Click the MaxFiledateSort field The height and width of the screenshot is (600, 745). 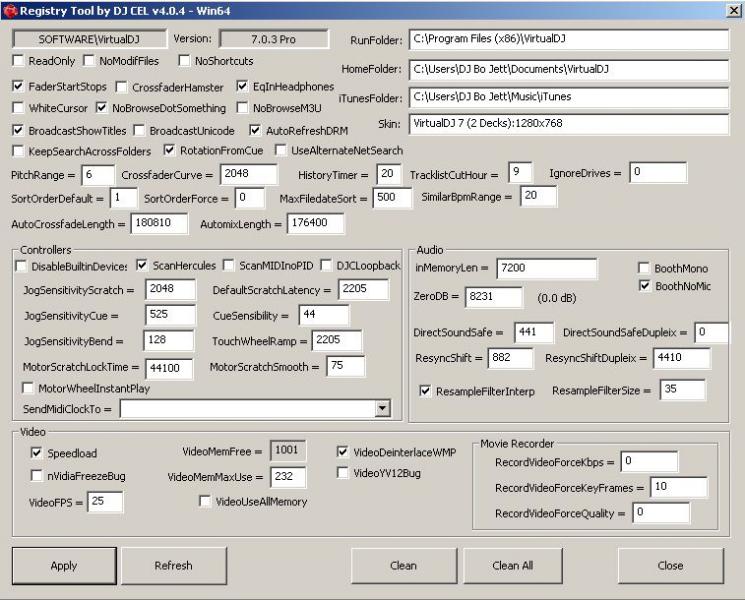(x=392, y=198)
